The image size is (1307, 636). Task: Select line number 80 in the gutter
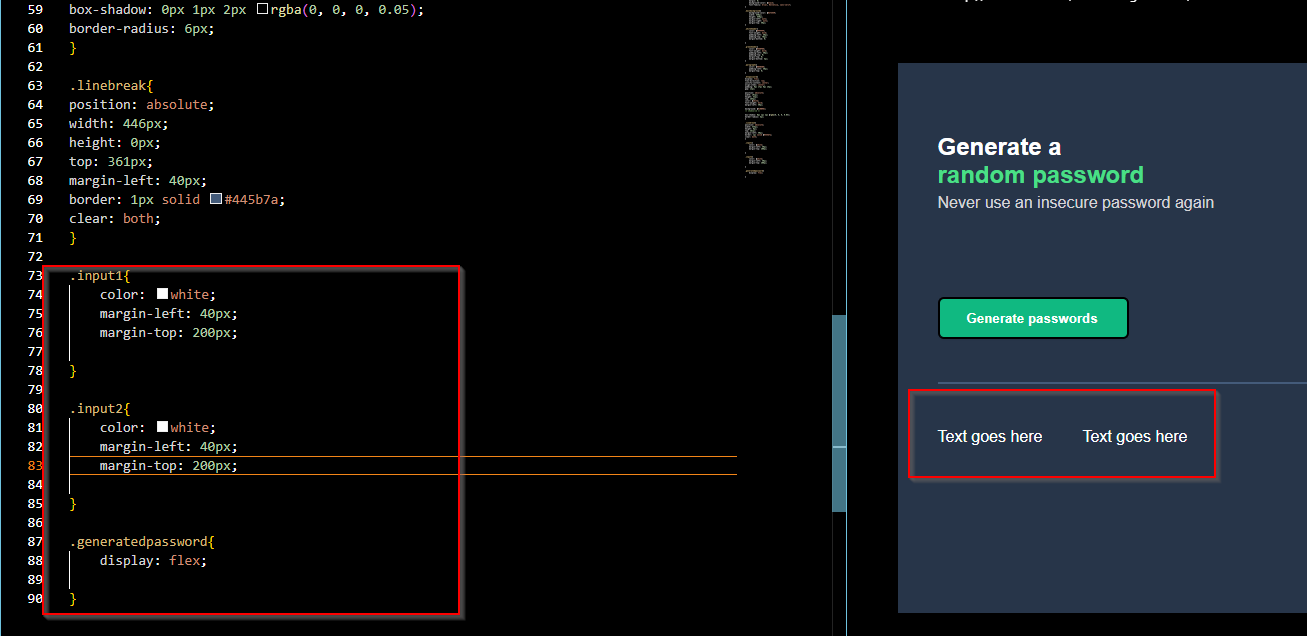pos(35,408)
